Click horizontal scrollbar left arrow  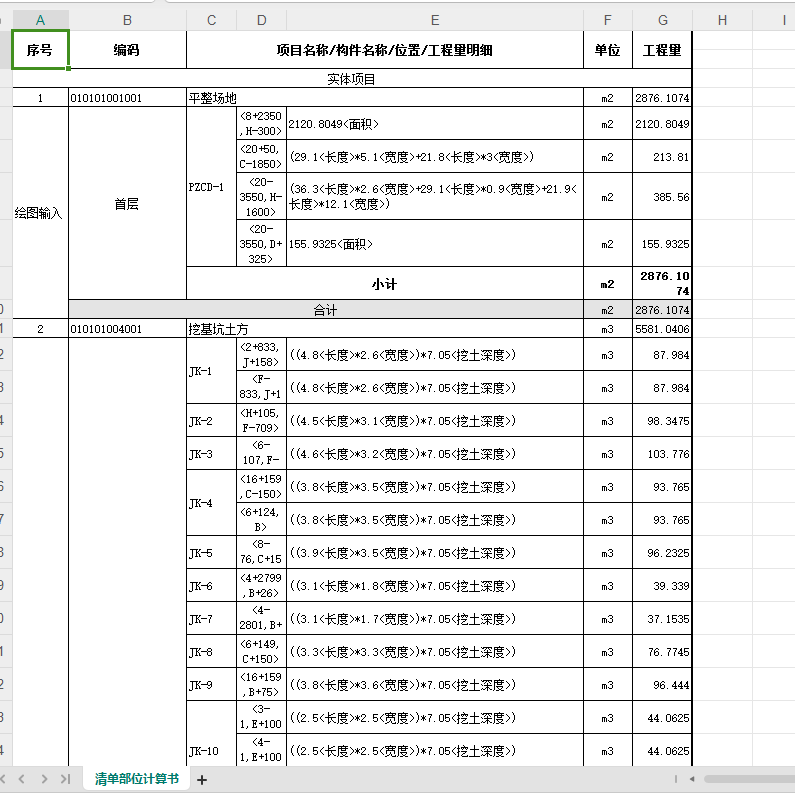click(x=692, y=779)
